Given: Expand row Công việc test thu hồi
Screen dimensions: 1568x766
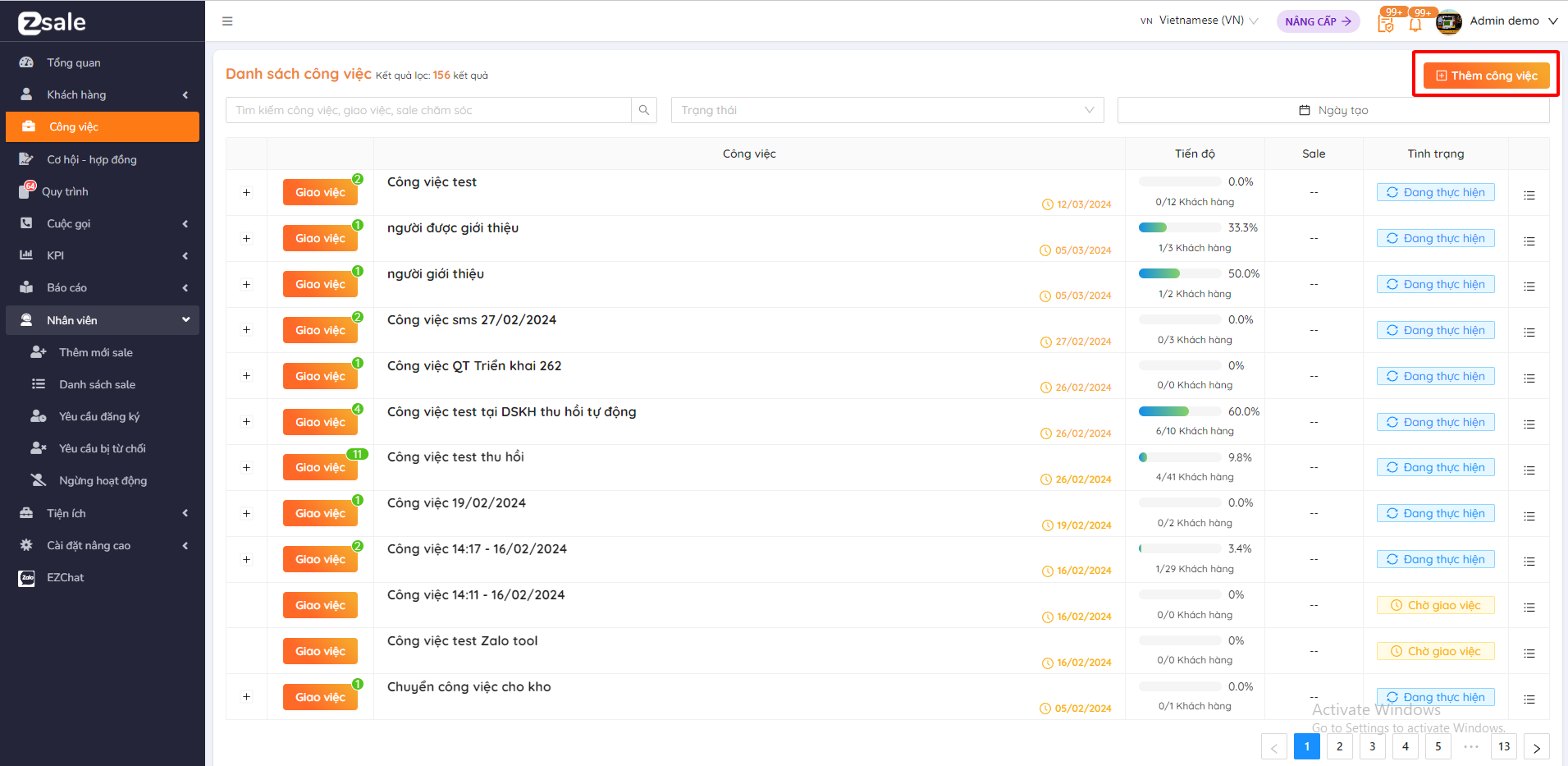Looking at the screenshot, I should coord(246,467).
